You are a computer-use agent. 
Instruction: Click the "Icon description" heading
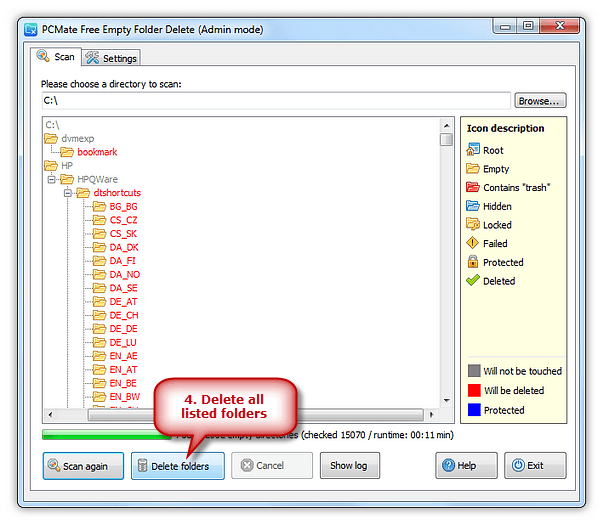tap(505, 128)
